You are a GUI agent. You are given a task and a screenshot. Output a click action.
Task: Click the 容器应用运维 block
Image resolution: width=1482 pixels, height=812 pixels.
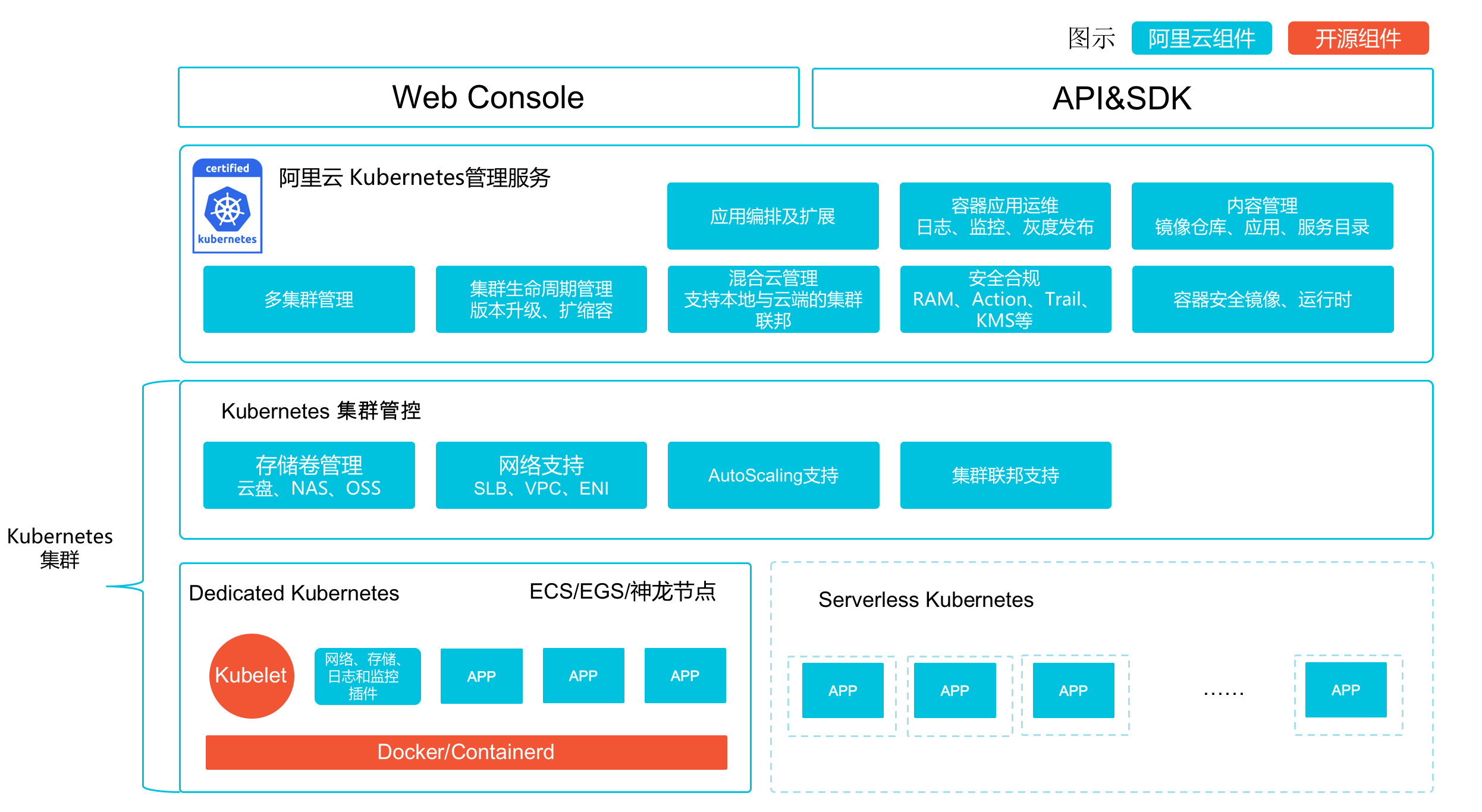point(1005,216)
